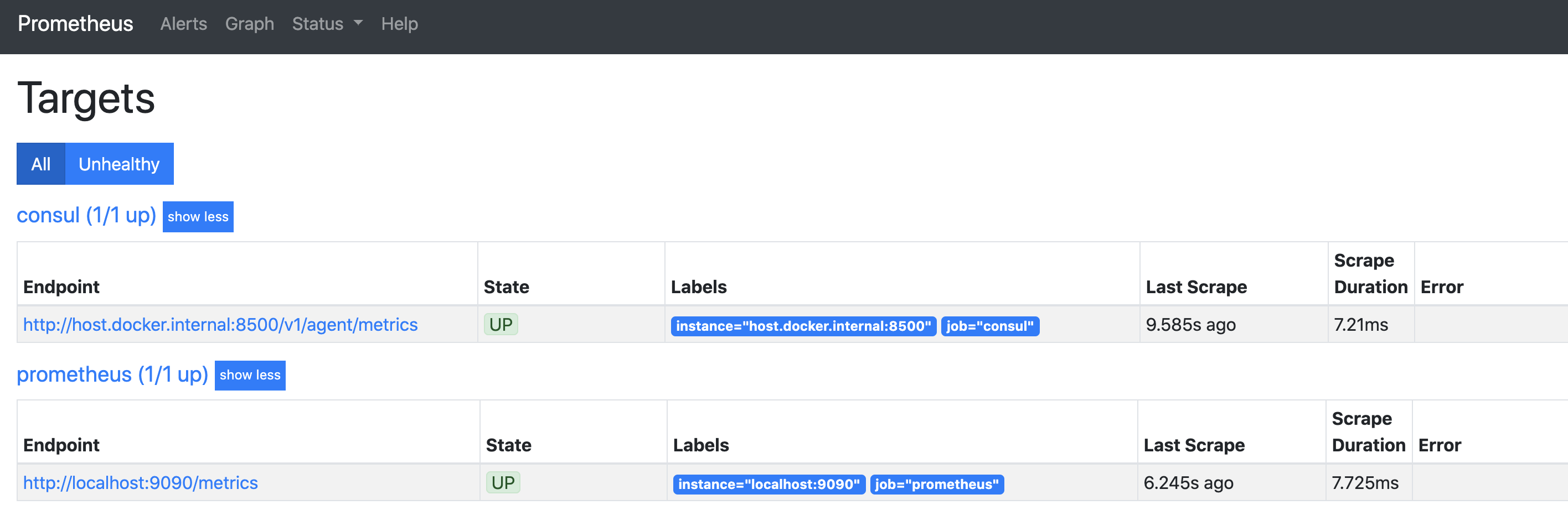Click the consul table Scrape Duration header

tap(1371, 274)
